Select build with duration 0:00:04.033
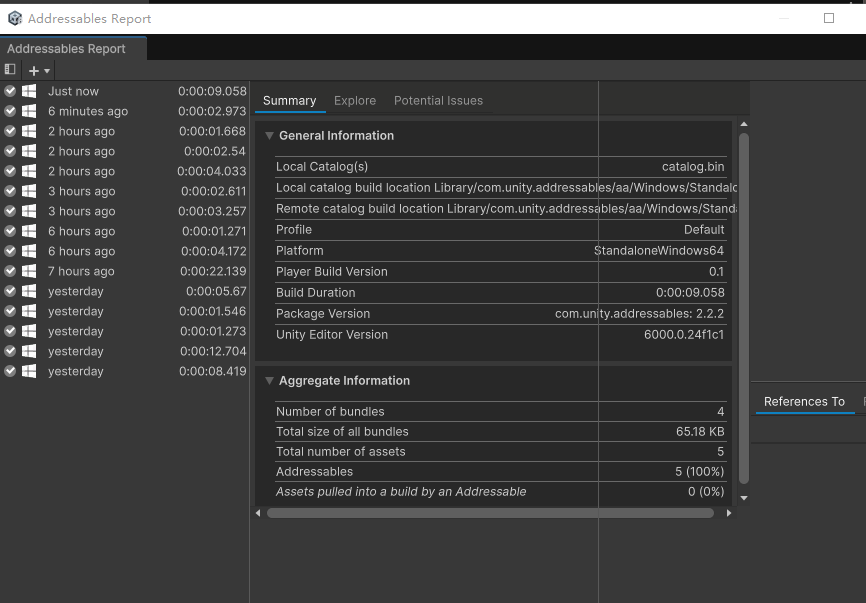866x603 pixels. coord(125,171)
